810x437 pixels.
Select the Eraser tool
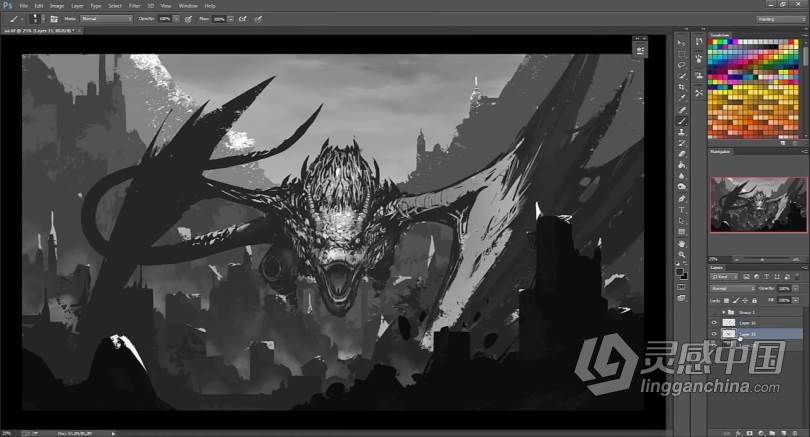(x=682, y=154)
